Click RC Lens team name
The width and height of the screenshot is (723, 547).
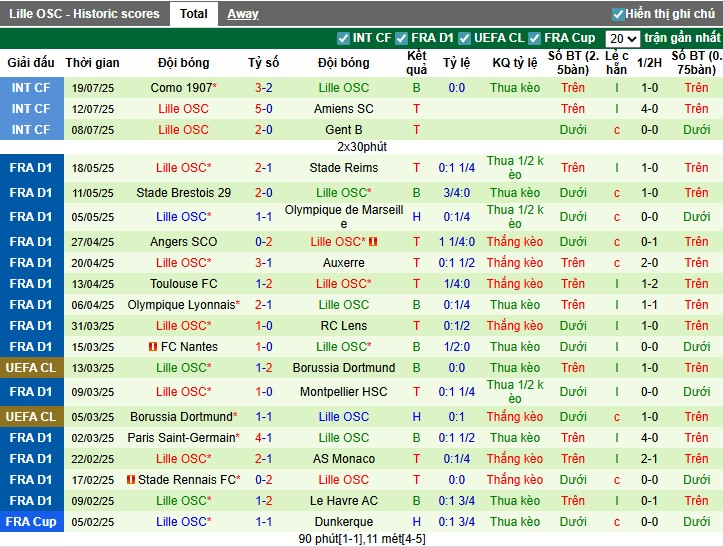coord(344,326)
